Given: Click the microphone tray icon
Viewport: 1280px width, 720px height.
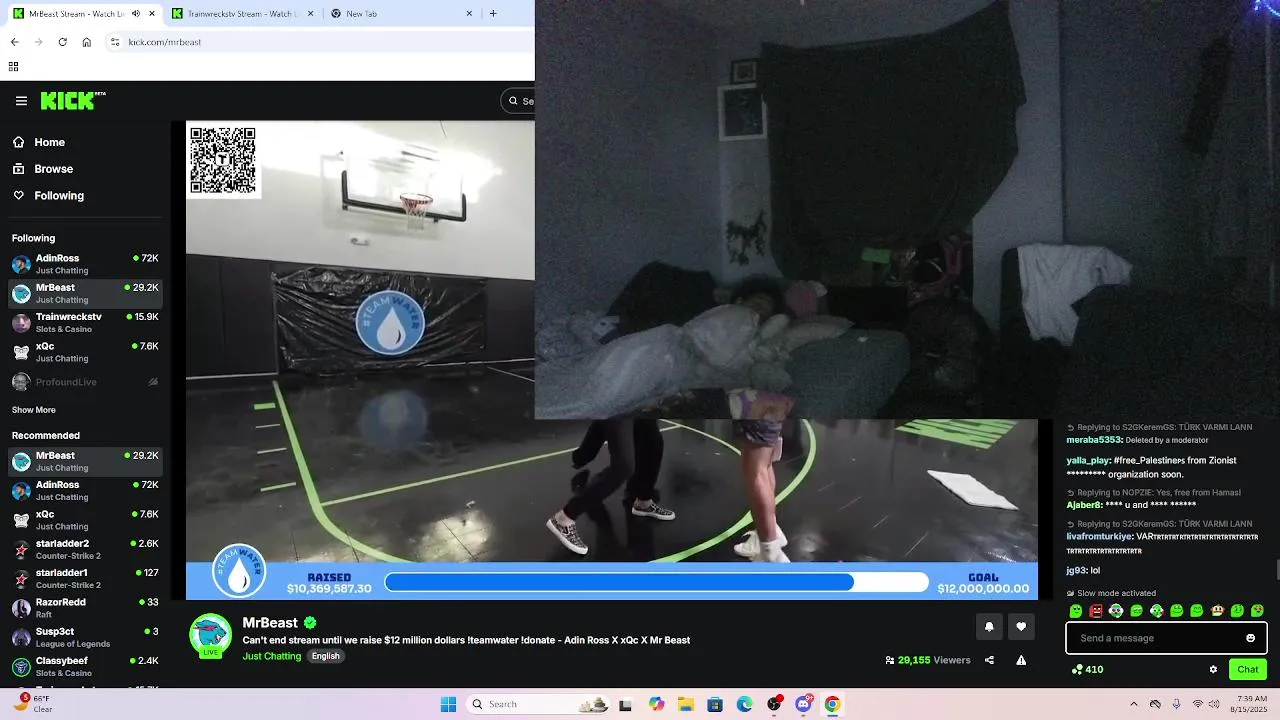Looking at the screenshot, I should click(x=1176, y=704).
